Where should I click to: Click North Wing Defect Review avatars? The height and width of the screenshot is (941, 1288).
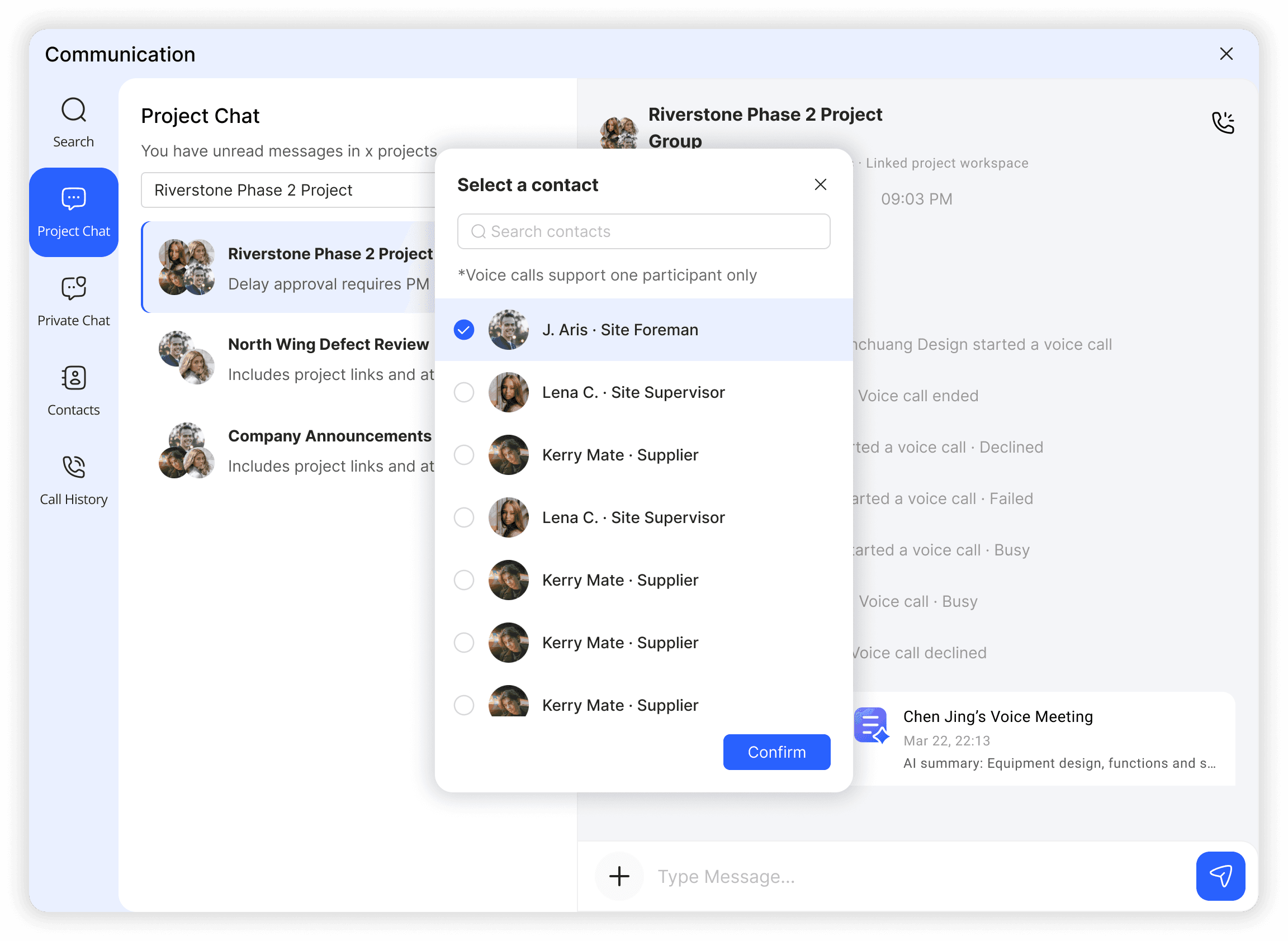coord(186,358)
